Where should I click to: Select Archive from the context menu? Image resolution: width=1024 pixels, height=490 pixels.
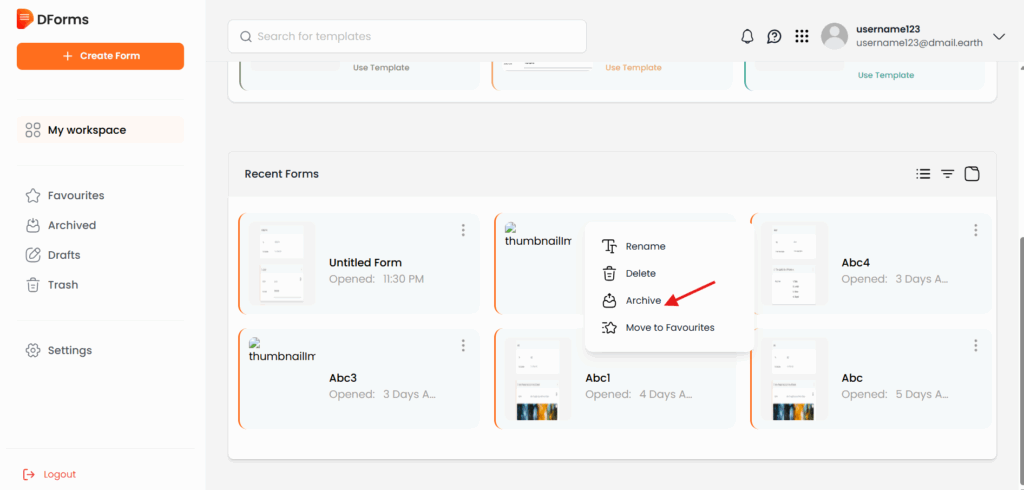coord(642,300)
